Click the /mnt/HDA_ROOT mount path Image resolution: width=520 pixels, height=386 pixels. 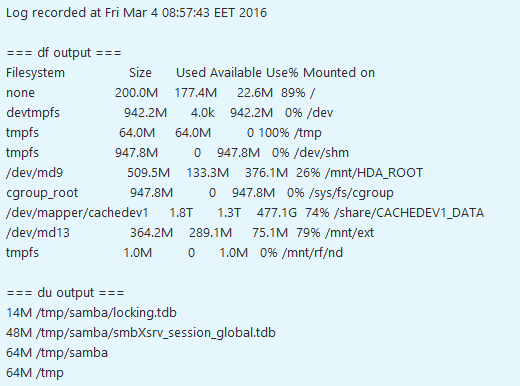point(374,173)
